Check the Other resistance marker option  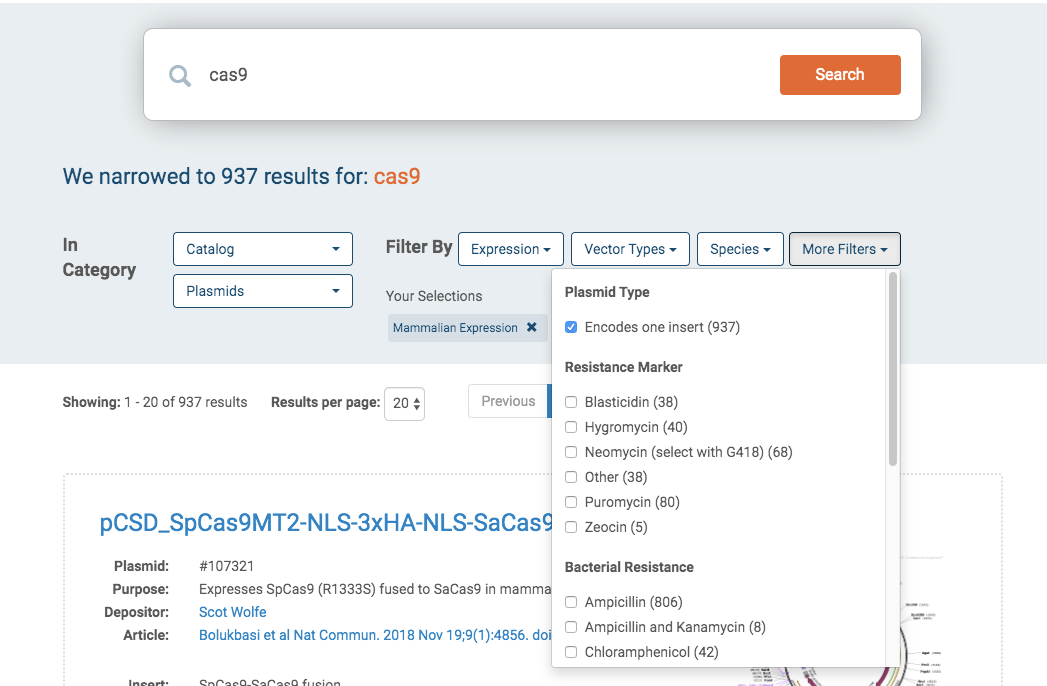[571, 477]
